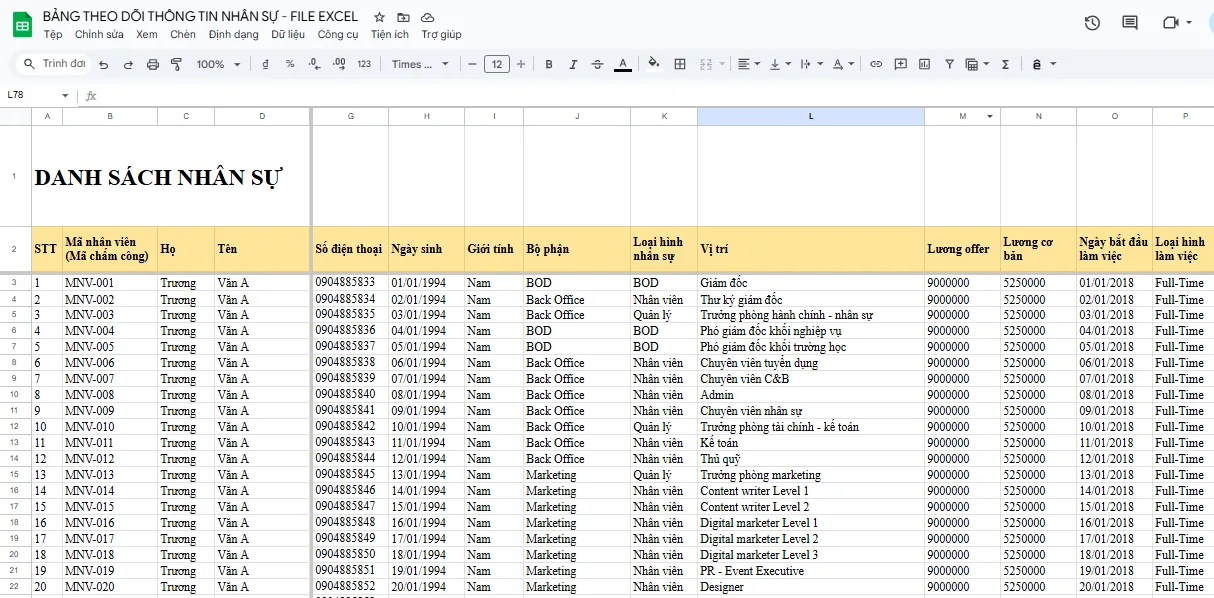The height and width of the screenshot is (598, 1214).
Task: Open the 123 number formats menu
Action: [364, 64]
